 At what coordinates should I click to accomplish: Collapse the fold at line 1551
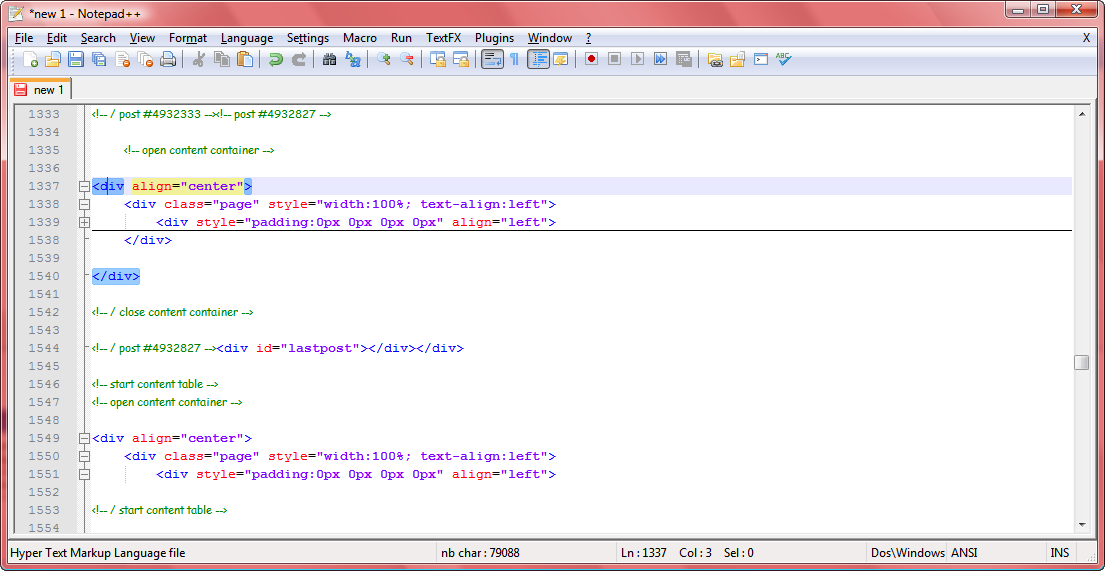point(85,474)
